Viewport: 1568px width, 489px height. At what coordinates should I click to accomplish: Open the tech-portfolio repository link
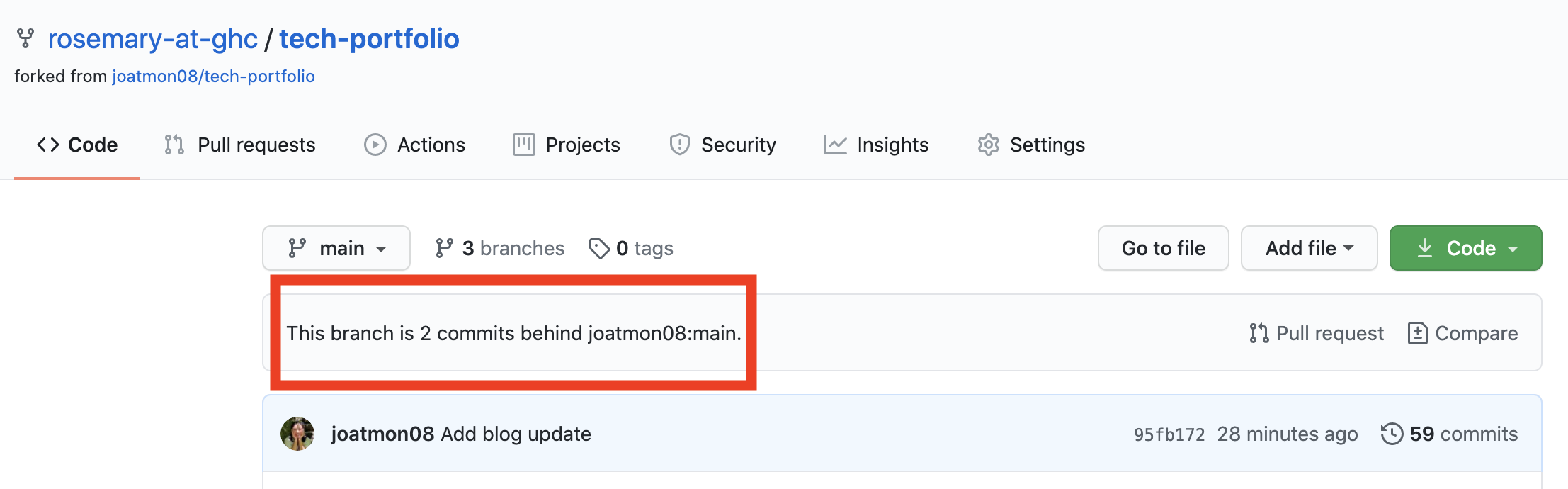pos(369,39)
